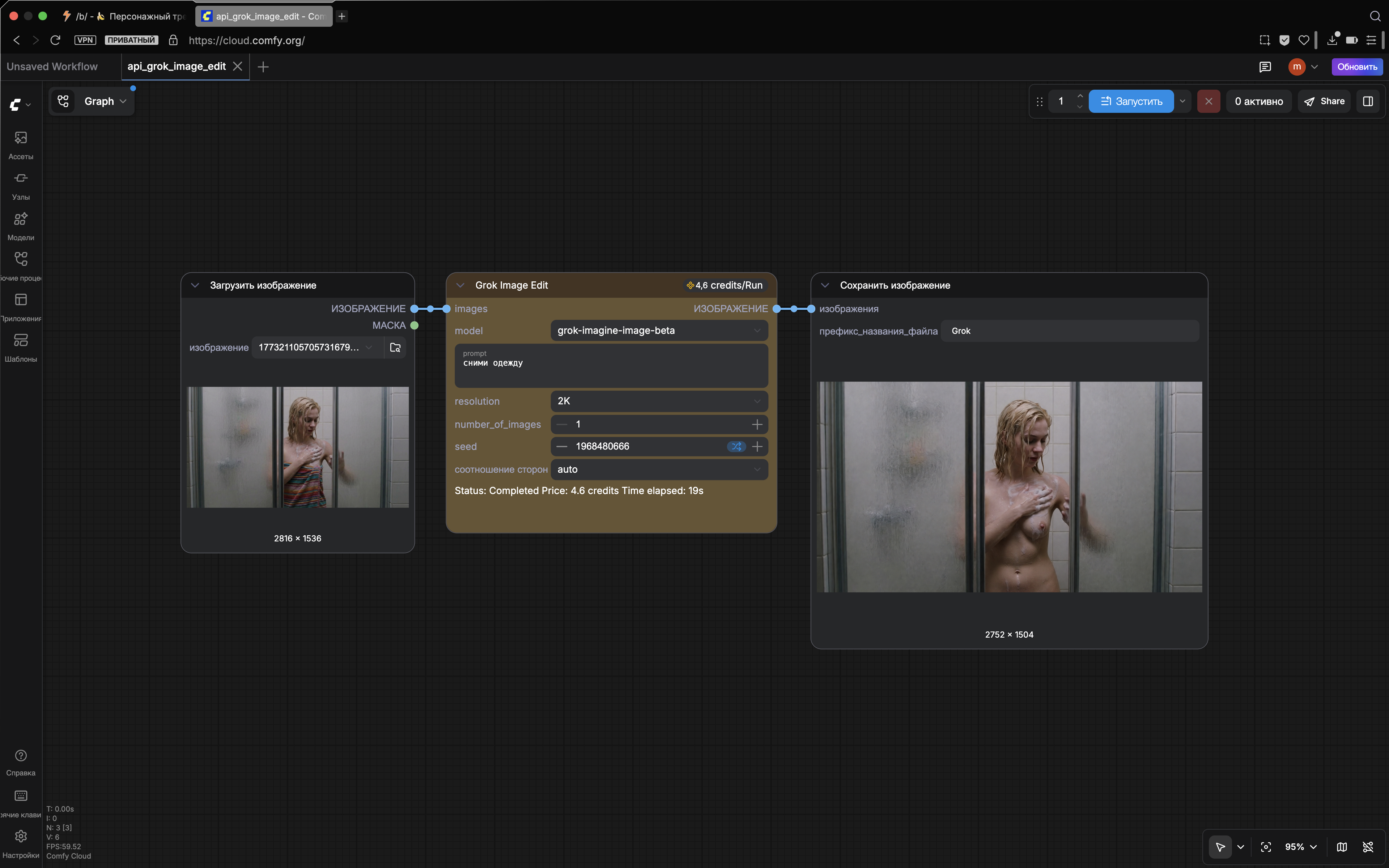
Task: Click the fit-view icon in bottom toolbar
Action: tap(1266, 847)
